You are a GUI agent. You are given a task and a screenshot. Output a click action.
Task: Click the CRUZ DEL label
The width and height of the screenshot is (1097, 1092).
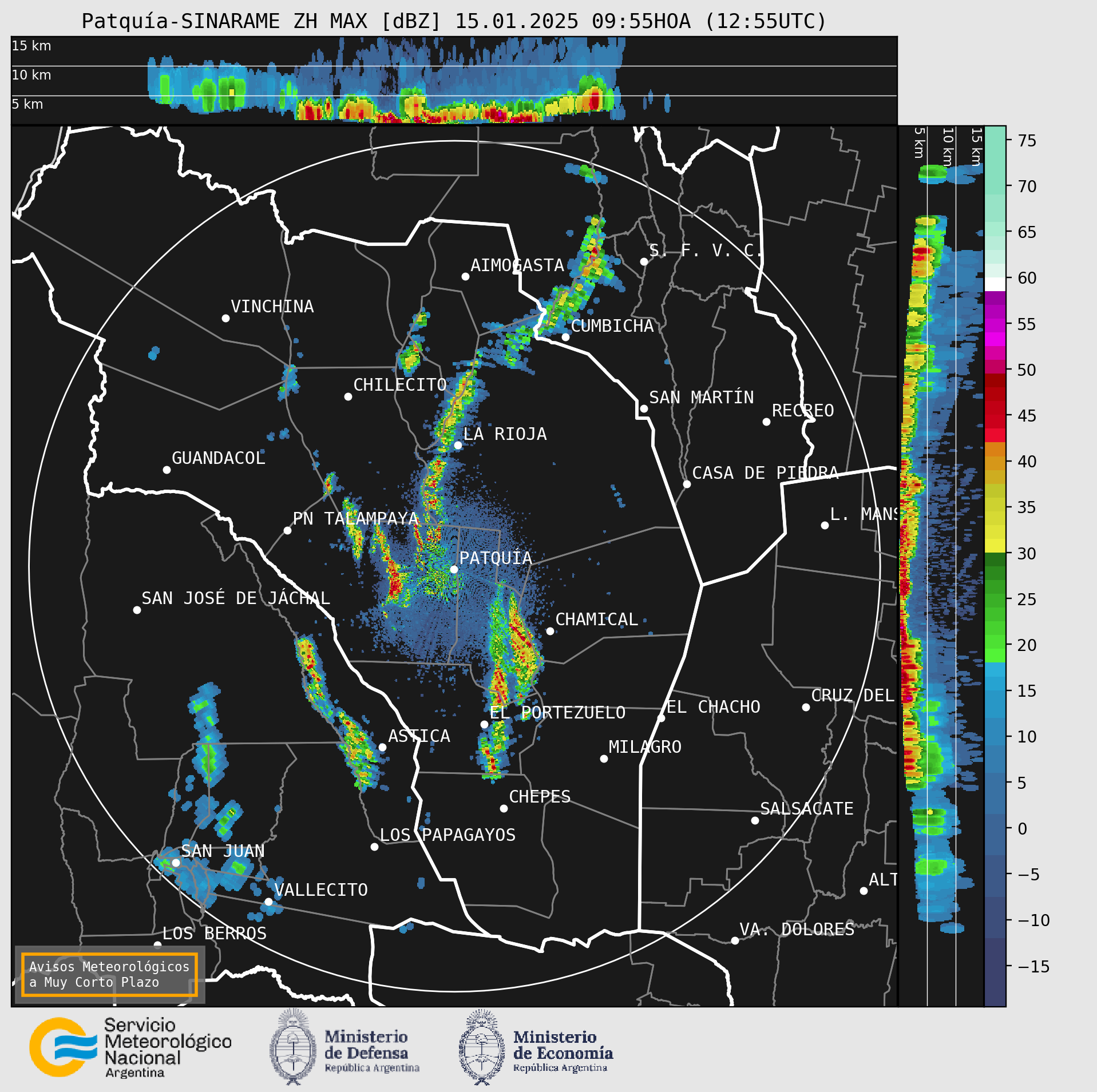coord(853,696)
